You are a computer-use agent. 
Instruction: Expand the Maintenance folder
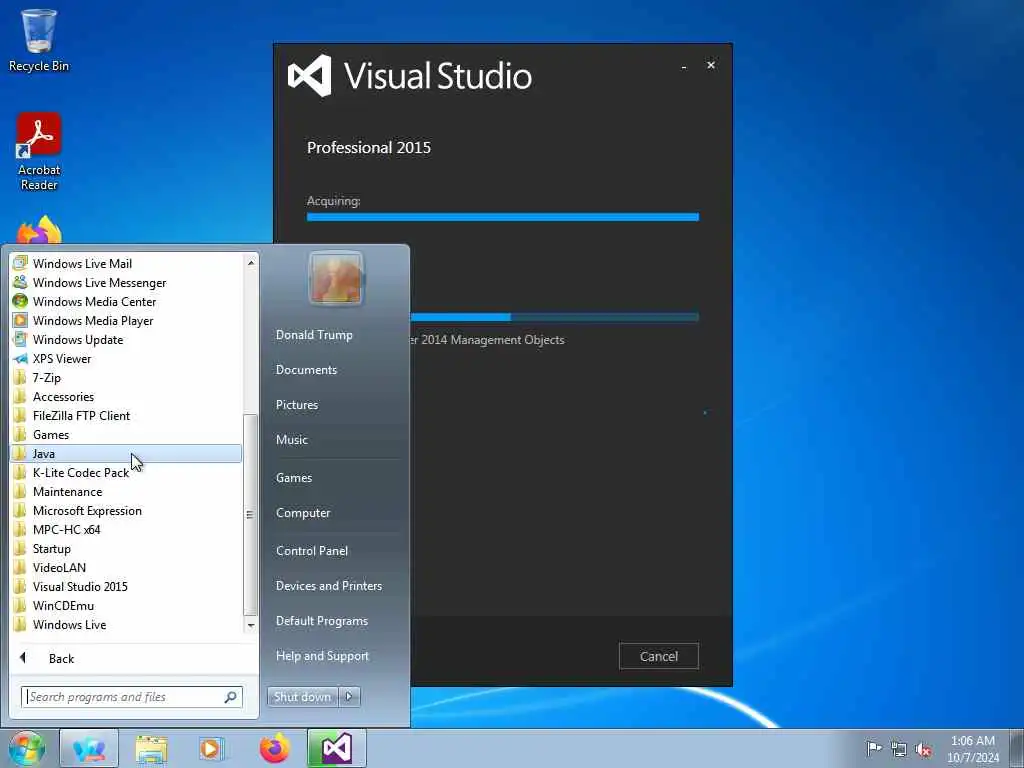[x=126, y=491]
